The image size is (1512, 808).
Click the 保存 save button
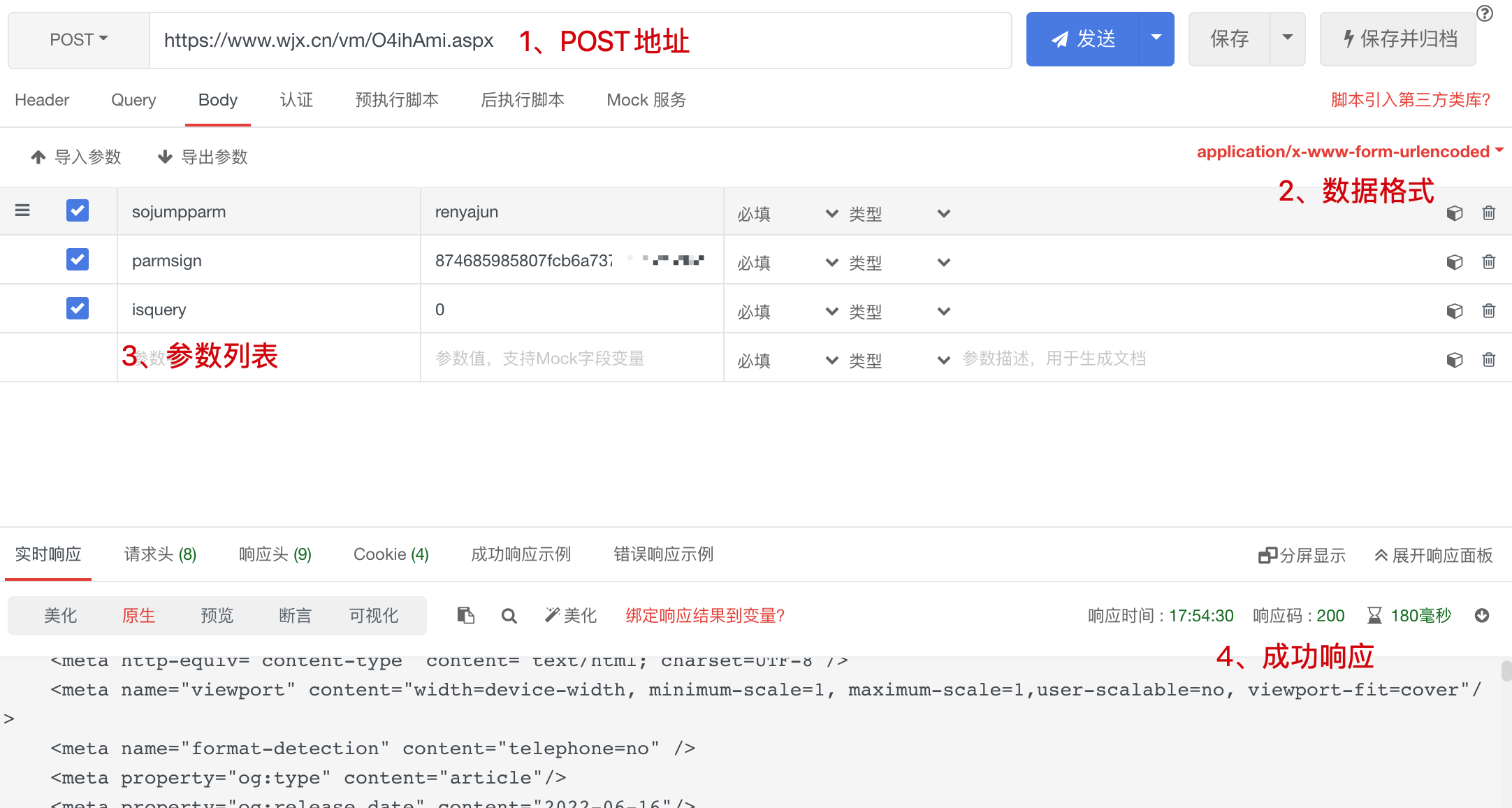[1230, 39]
